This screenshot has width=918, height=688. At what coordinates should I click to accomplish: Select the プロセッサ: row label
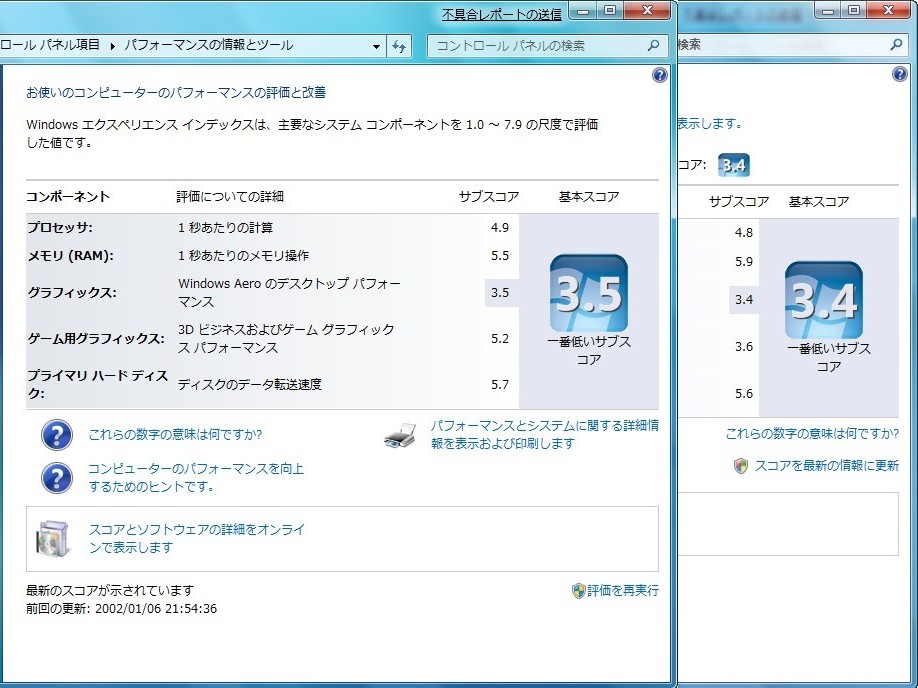pyautogui.click(x=60, y=227)
